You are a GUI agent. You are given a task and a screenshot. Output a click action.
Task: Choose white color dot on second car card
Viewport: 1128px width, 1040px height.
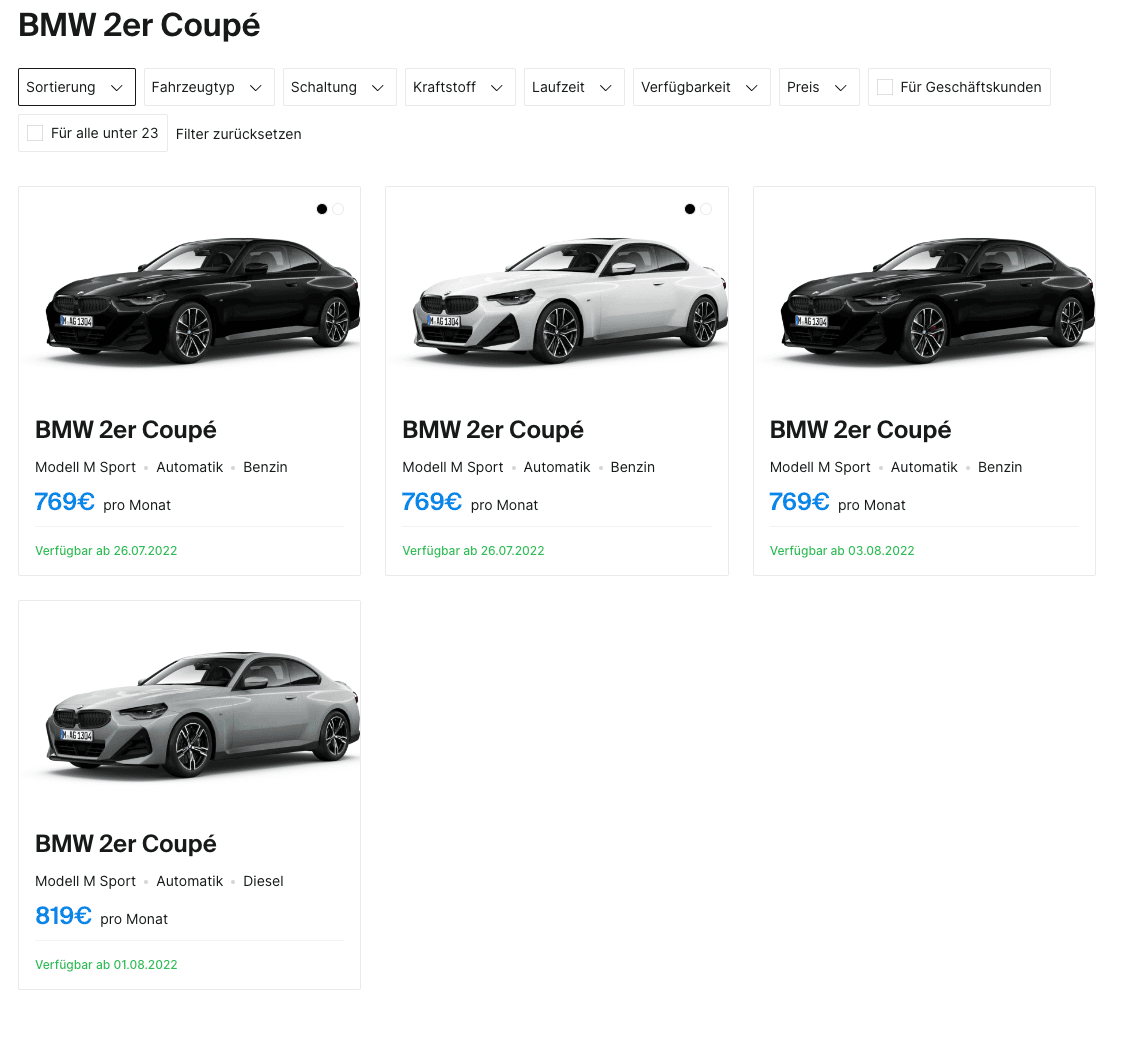click(706, 209)
